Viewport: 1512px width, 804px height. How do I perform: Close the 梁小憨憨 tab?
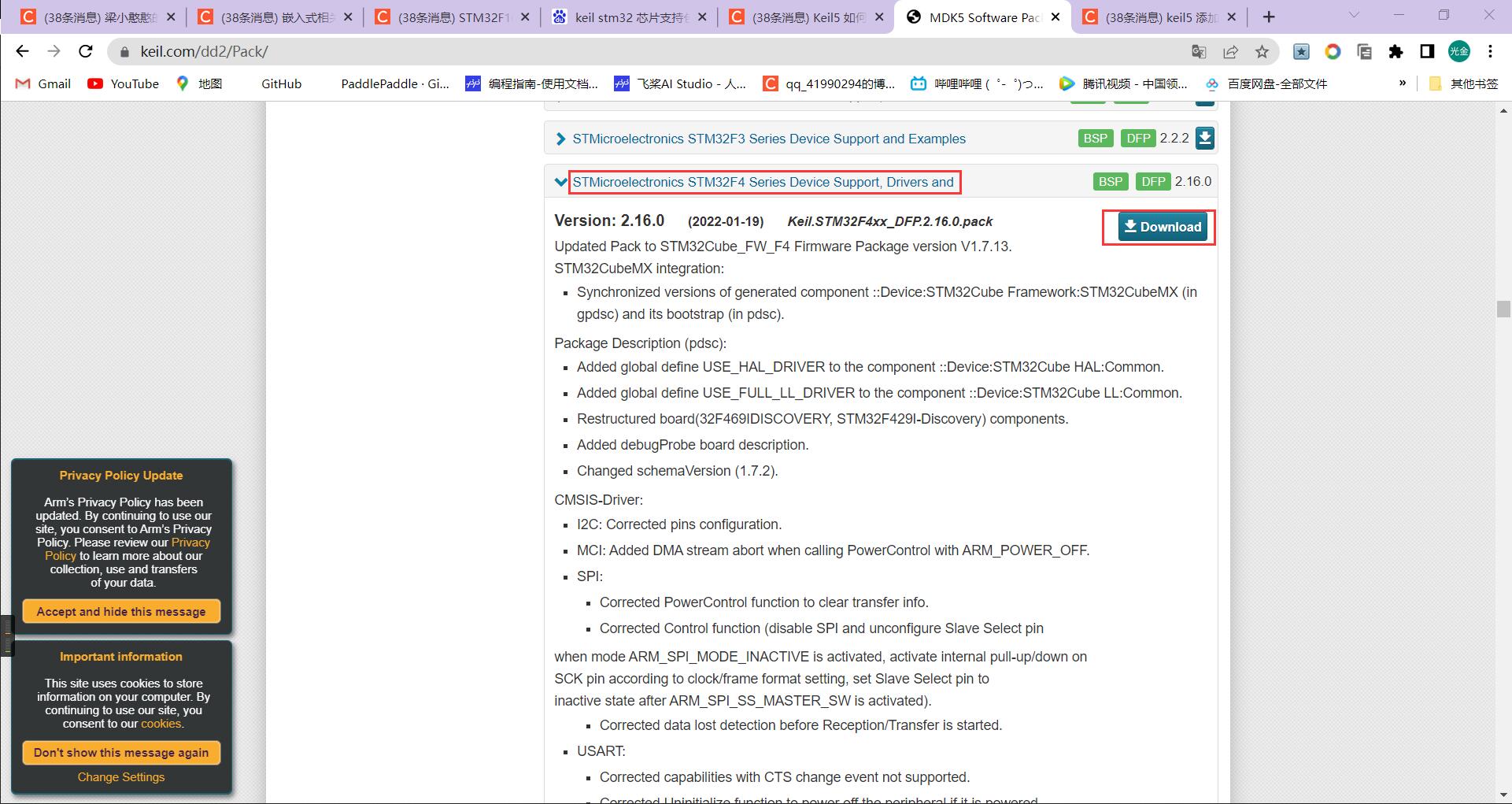(x=172, y=17)
